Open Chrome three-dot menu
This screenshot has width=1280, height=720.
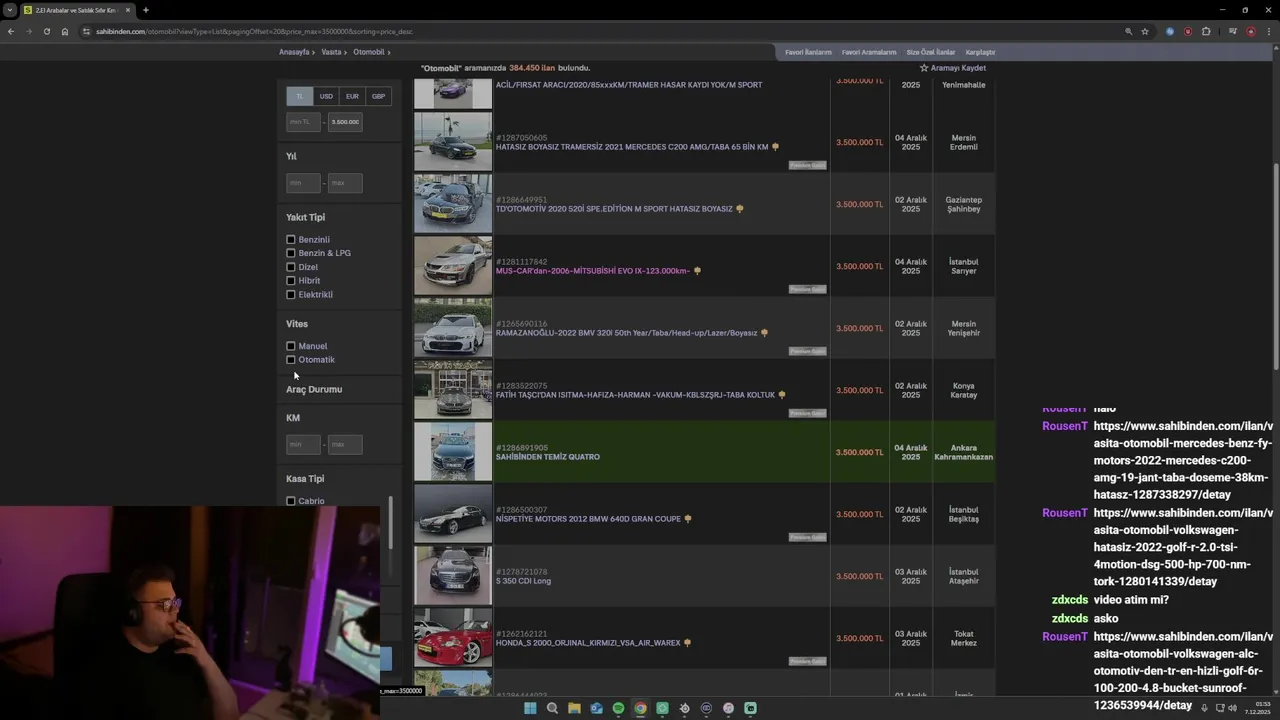click(x=1268, y=31)
